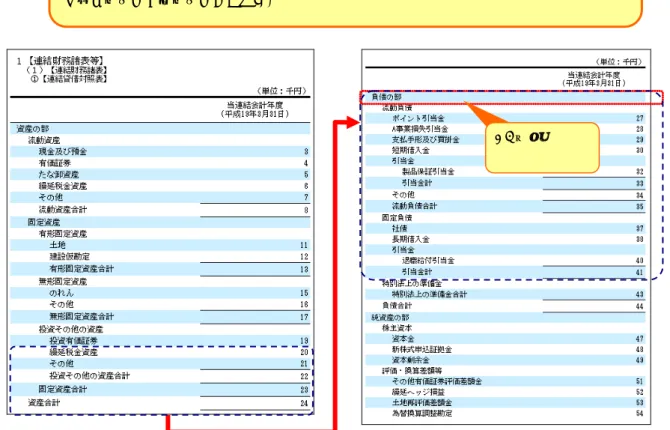The height and width of the screenshot is (430, 670).
Task: Select the 純資産の部 section heading
Action: [390, 317]
